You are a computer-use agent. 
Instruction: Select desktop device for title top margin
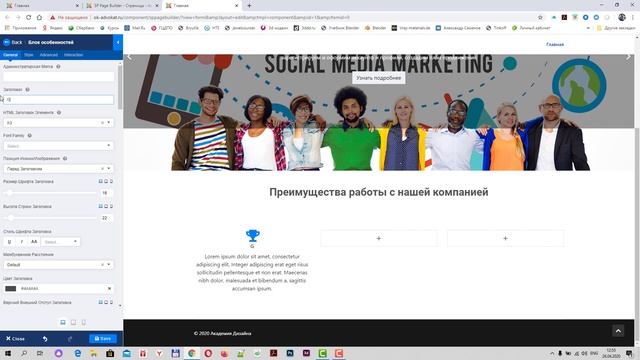tap(100, 302)
